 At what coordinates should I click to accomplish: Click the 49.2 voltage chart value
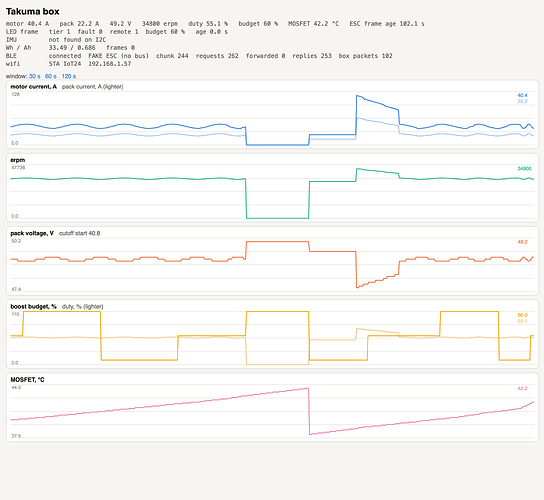click(522, 242)
